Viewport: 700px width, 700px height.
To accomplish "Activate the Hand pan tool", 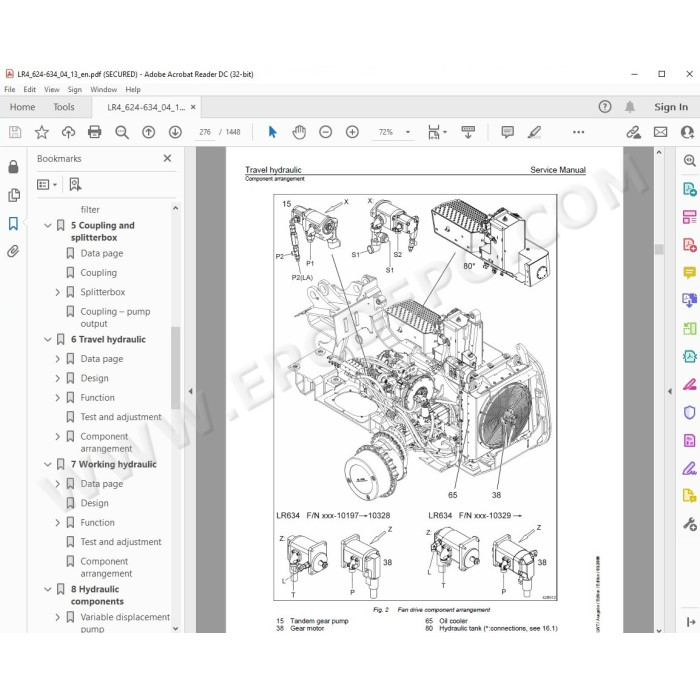I will pyautogui.click(x=299, y=132).
